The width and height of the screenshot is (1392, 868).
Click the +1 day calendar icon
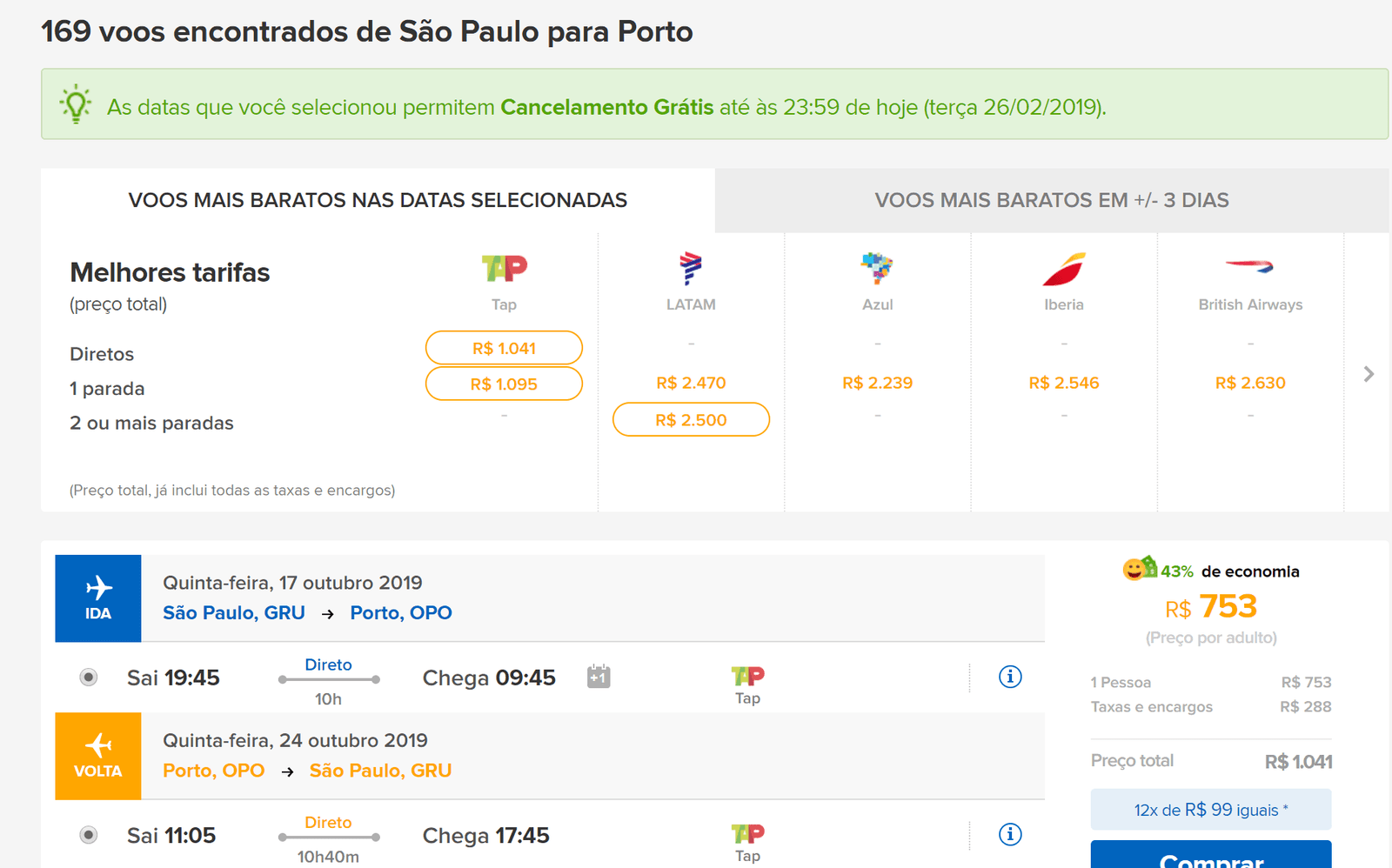[599, 677]
